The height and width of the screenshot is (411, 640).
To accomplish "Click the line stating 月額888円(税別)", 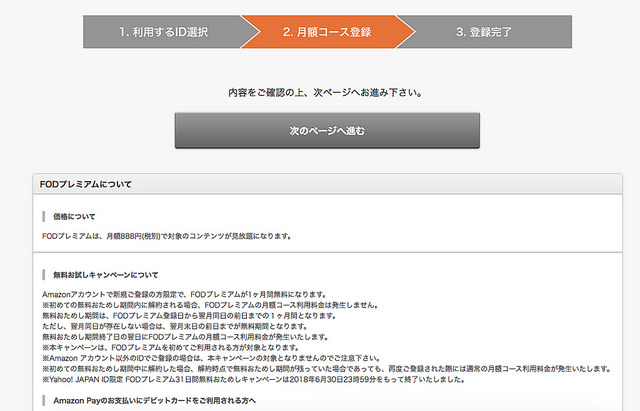I will point(167,236).
